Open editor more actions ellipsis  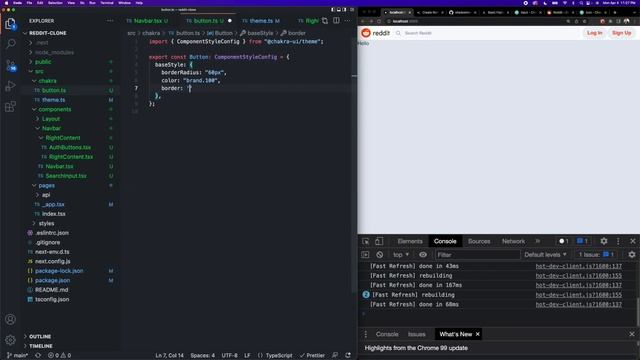click(347, 20)
